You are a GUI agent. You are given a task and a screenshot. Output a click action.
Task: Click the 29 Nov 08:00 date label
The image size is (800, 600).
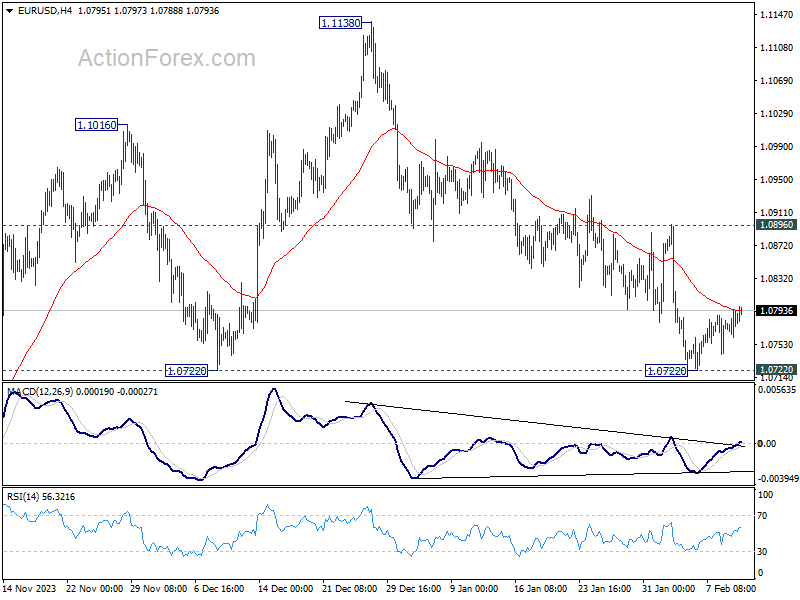159,589
